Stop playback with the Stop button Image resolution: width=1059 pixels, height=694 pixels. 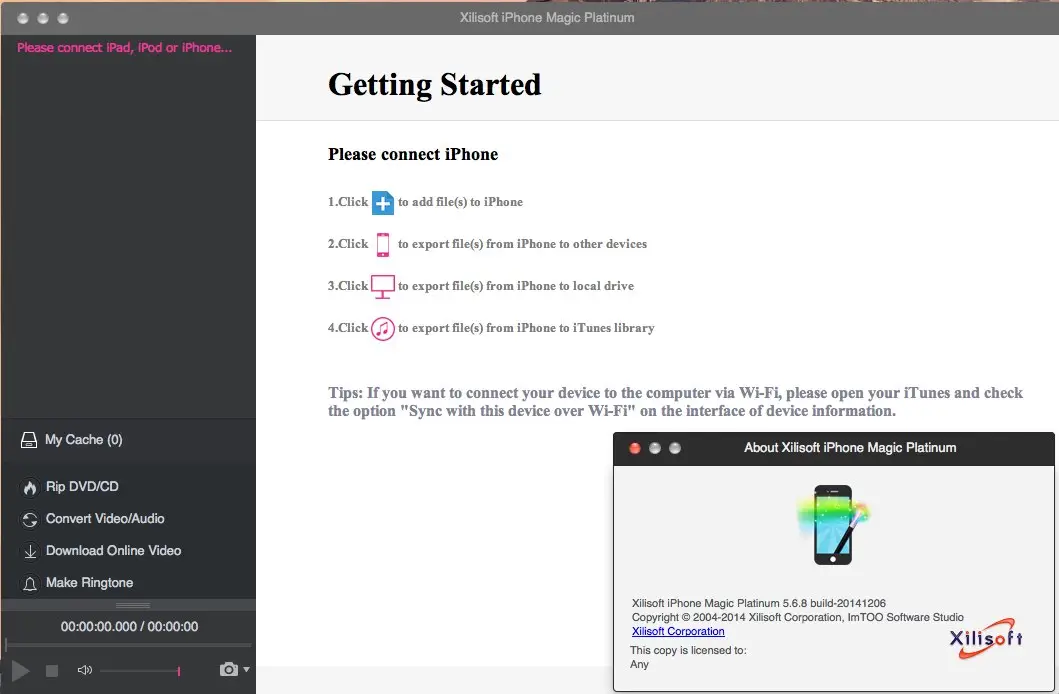click(52, 670)
